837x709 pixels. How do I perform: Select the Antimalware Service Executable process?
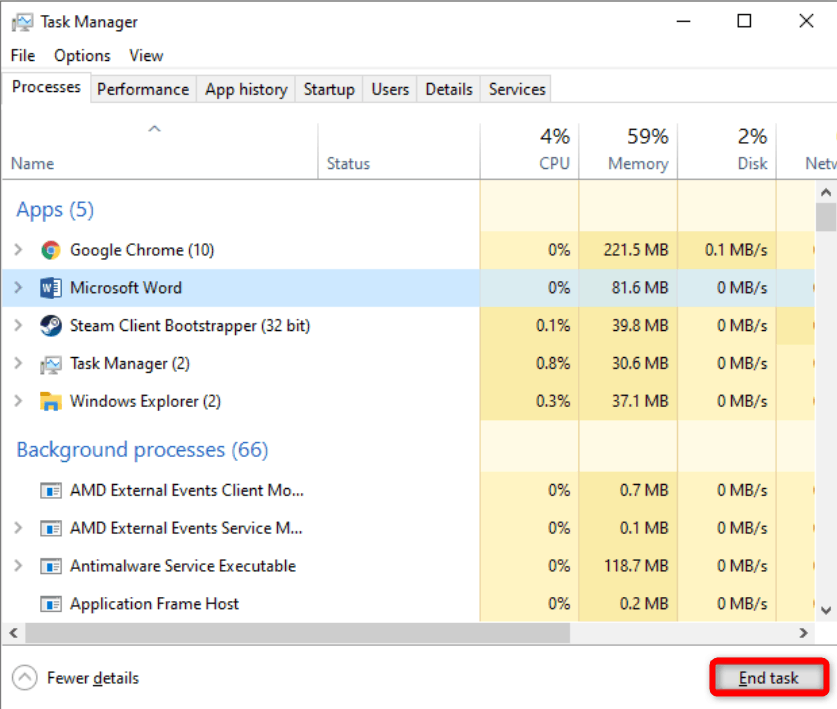[408, 566]
